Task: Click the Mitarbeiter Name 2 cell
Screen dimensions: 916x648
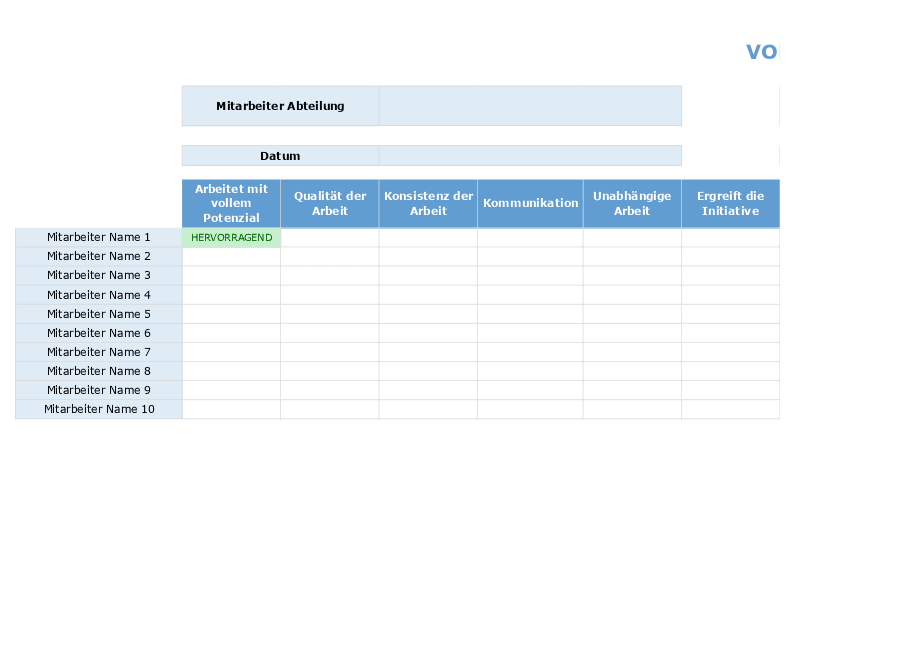Action: click(99, 256)
